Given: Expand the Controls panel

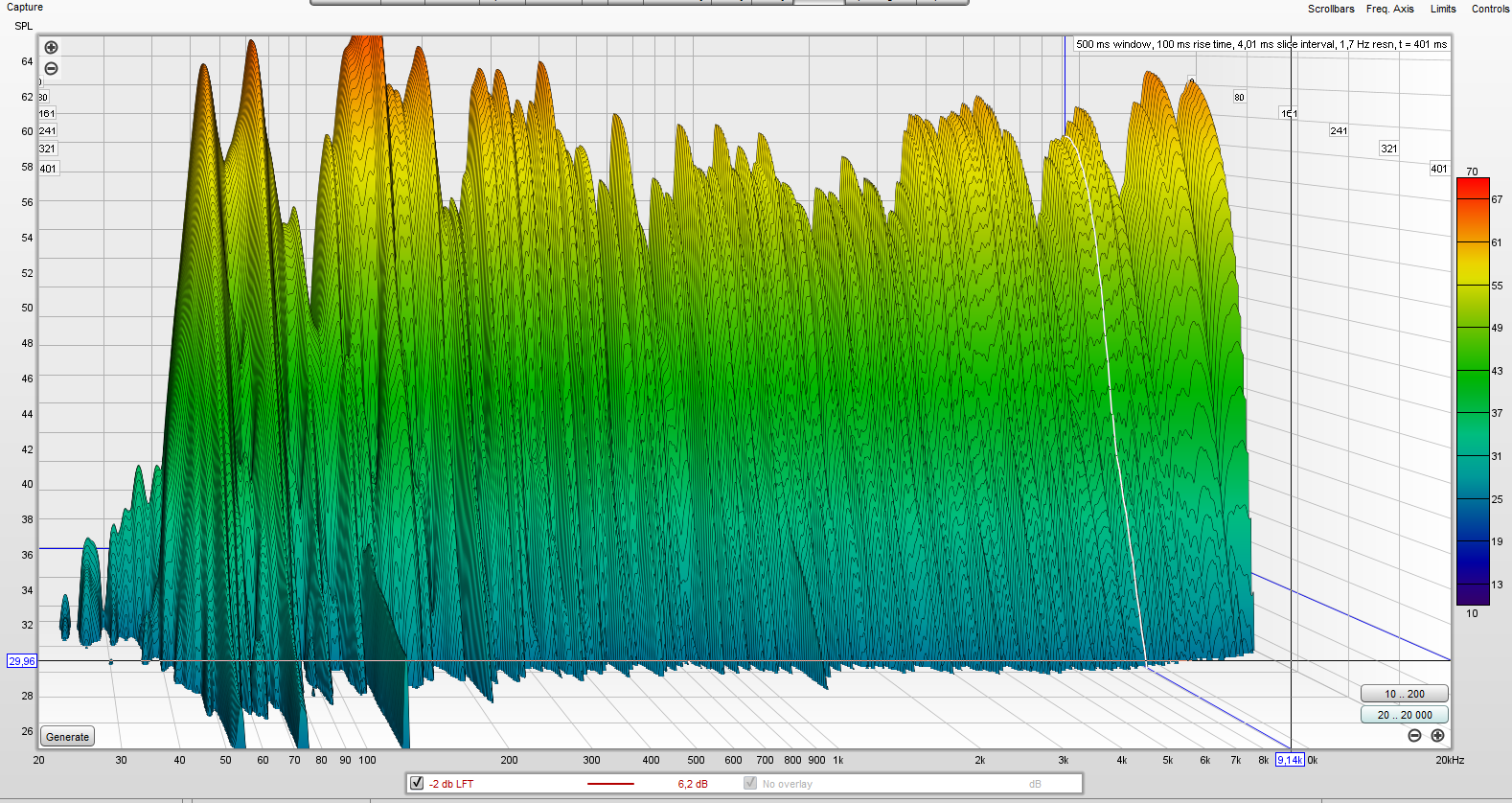Looking at the screenshot, I should pos(1490,9).
